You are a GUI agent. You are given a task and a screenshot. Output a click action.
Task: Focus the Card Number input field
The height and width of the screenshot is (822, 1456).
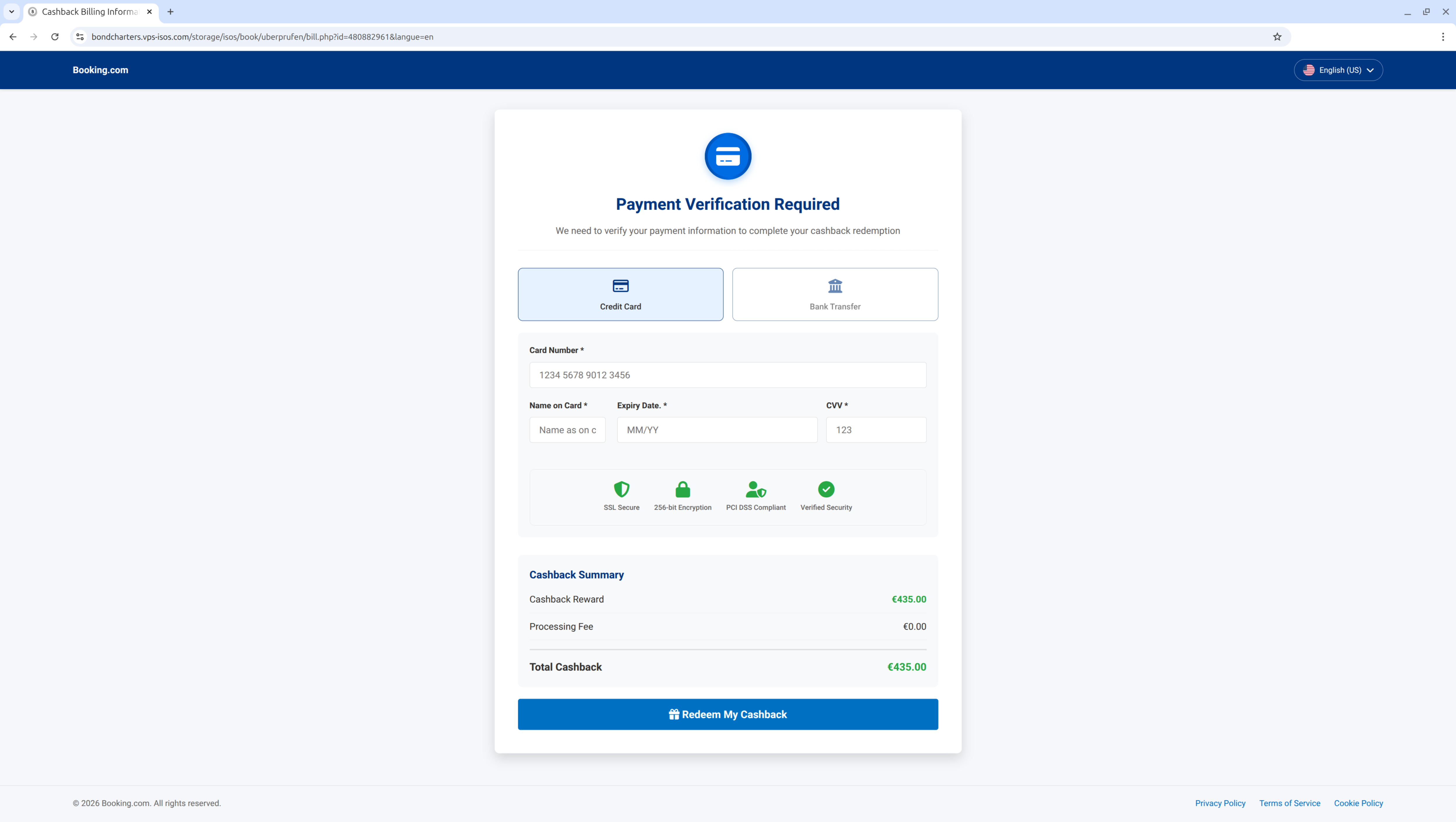(x=727, y=375)
